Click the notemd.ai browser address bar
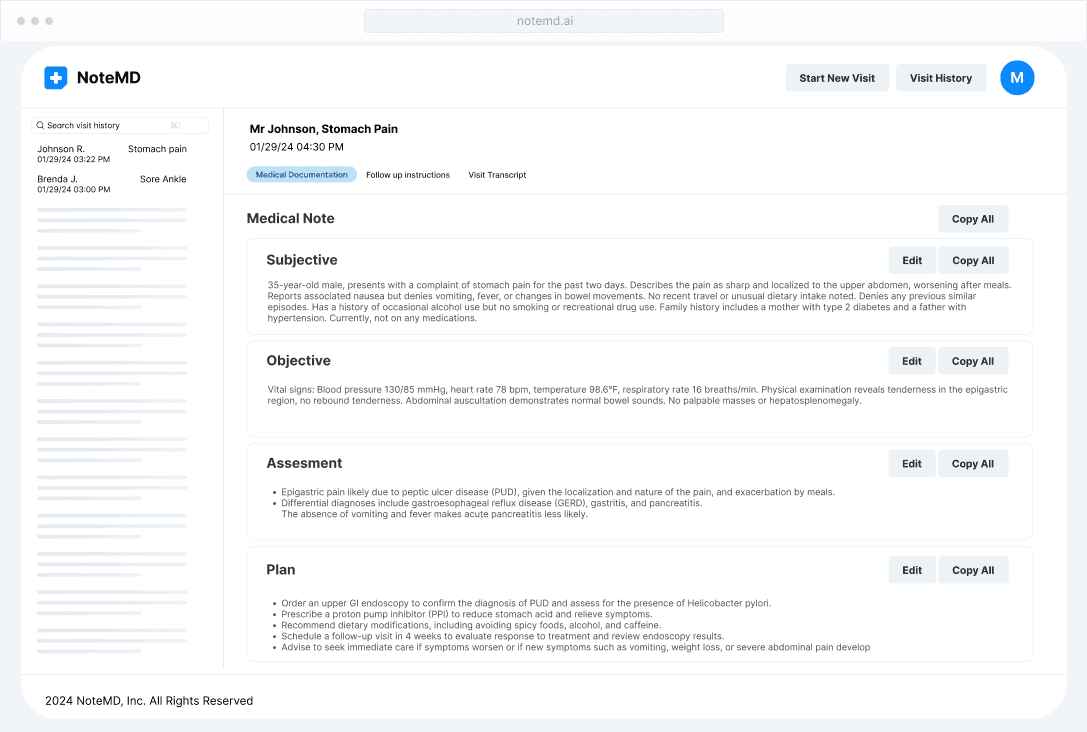This screenshot has height=732, width=1087. point(543,21)
